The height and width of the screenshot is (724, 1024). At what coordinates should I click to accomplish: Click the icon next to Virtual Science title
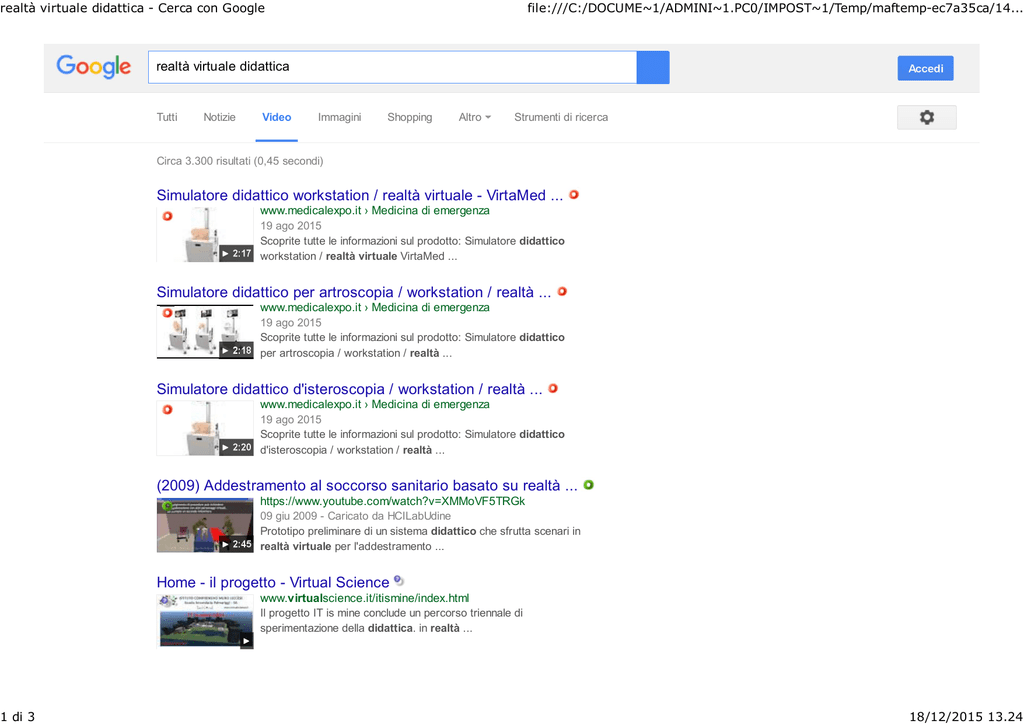pos(398,581)
